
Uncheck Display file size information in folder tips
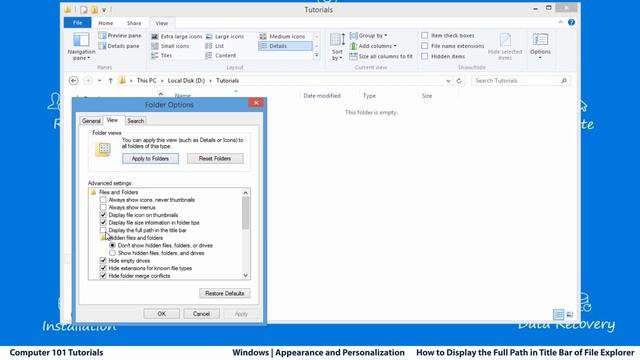(x=103, y=222)
